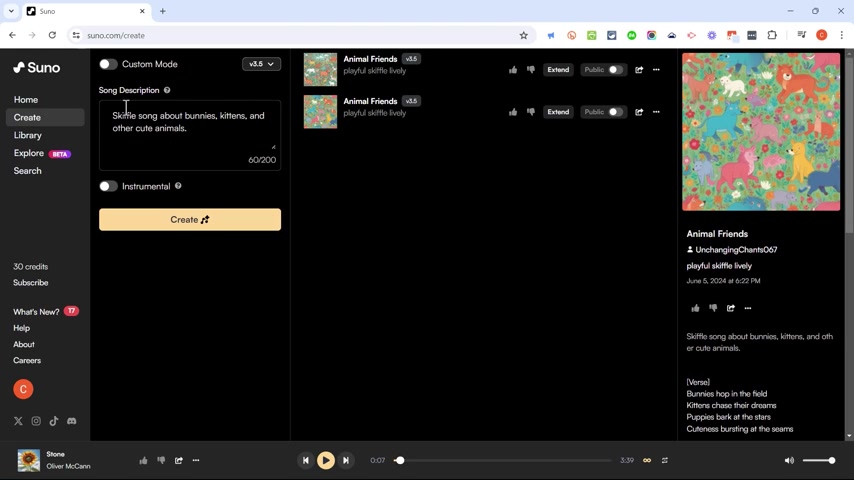
Task: Click the large Animal Friends cover art
Action: (x=761, y=132)
